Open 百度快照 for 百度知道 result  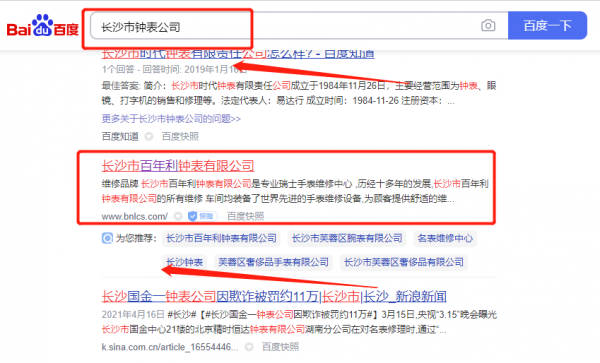coord(180,137)
